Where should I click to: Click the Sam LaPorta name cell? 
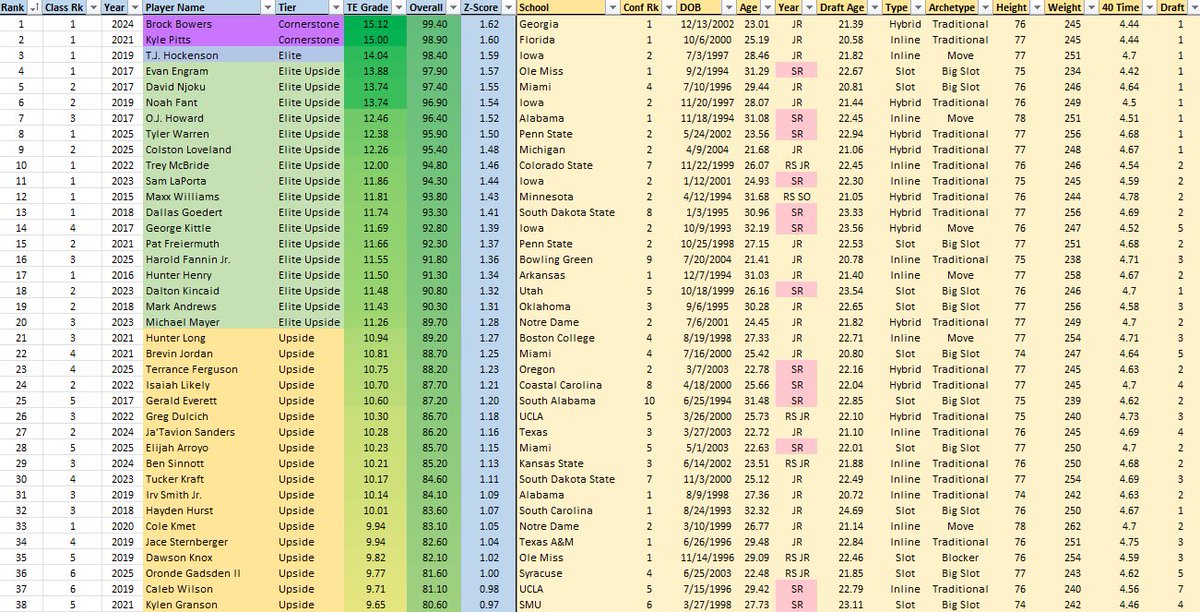pyautogui.click(x=208, y=181)
